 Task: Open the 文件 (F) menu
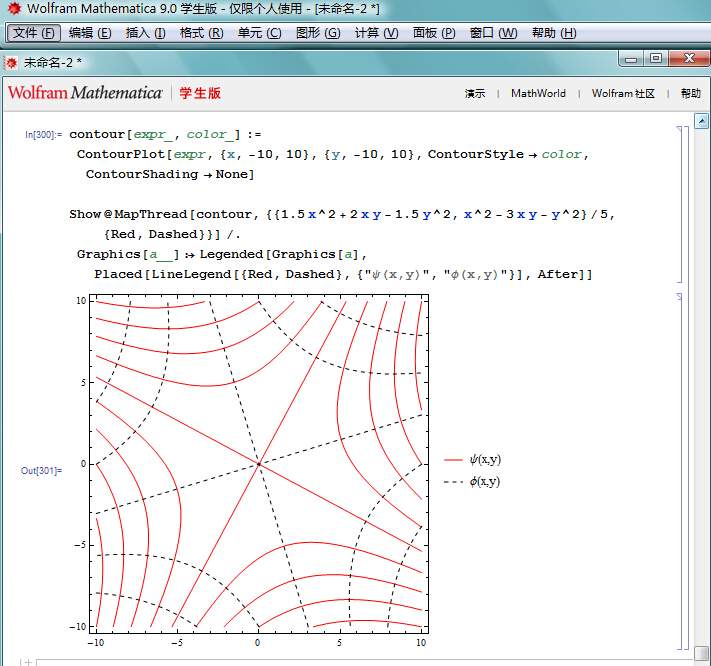pos(33,33)
